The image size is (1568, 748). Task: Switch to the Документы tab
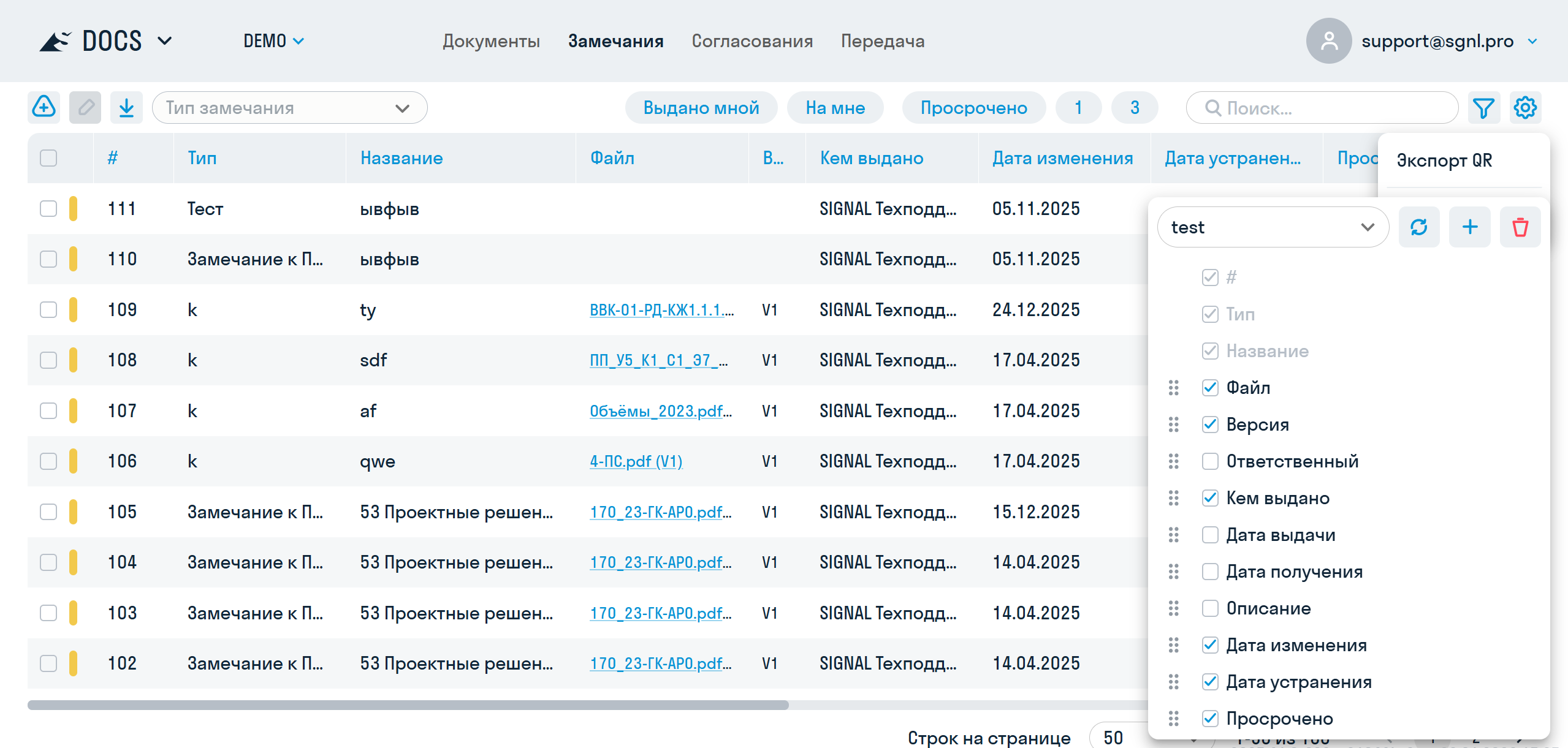[491, 41]
